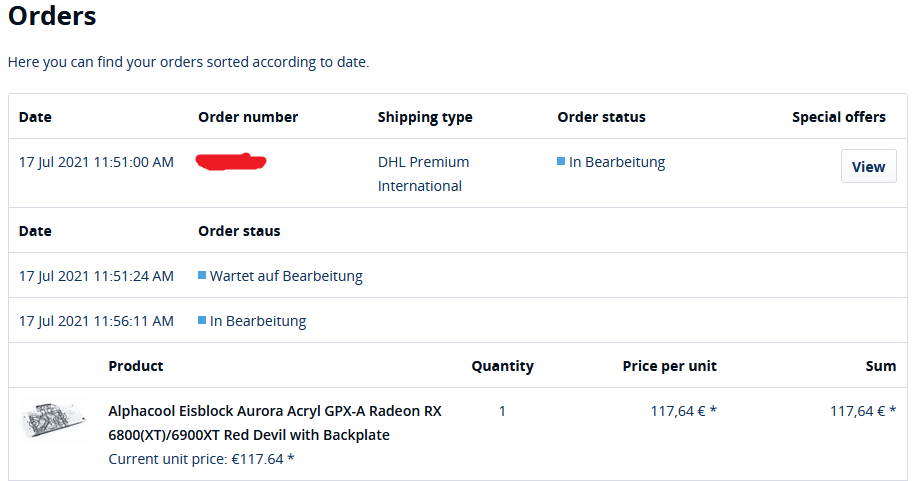Viewport: 915px width, 481px height.
Task: Click the 'Order status' column header
Action: (x=601, y=117)
